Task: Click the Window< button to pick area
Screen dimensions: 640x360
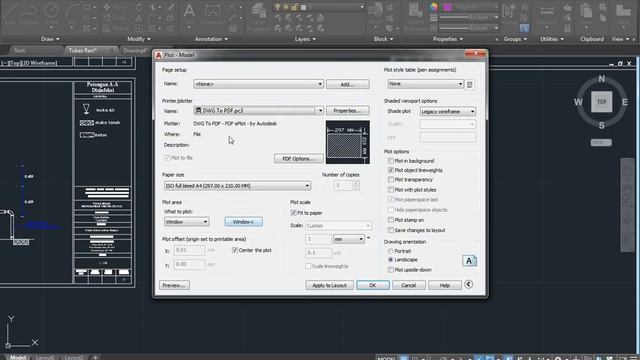Action: [x=244, y=222]
